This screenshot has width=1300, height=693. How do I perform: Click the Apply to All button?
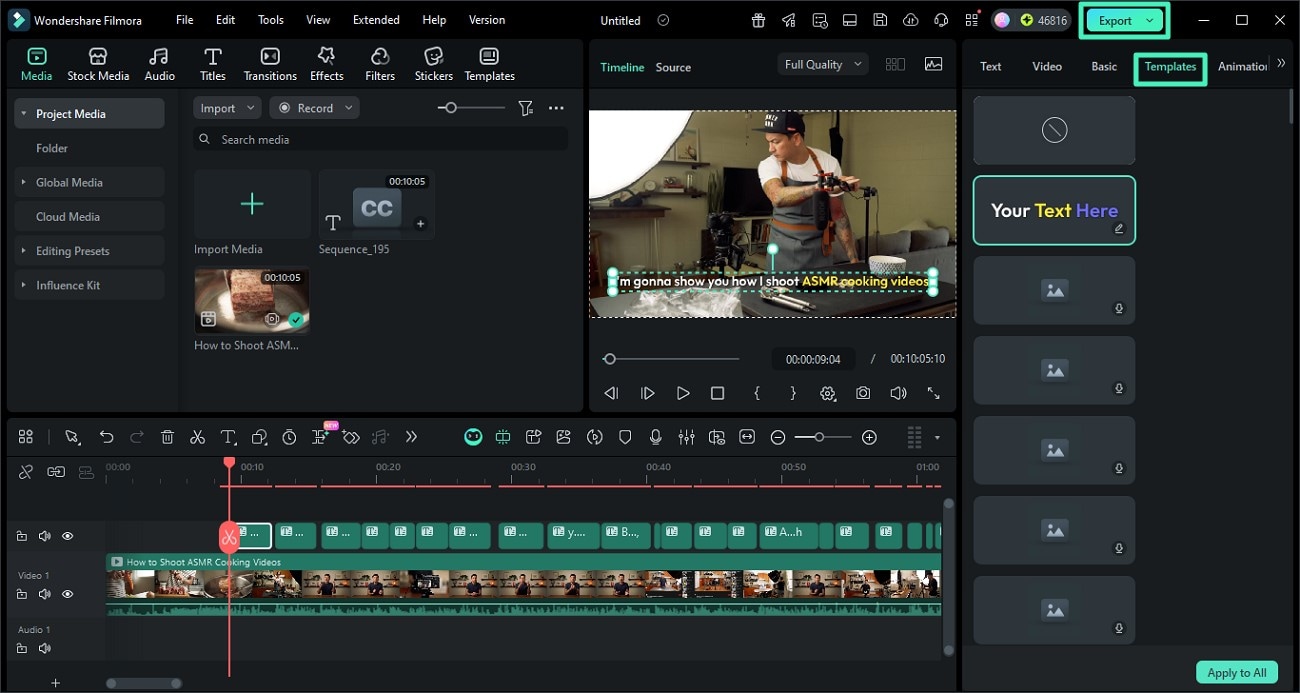pos(1237,672)
